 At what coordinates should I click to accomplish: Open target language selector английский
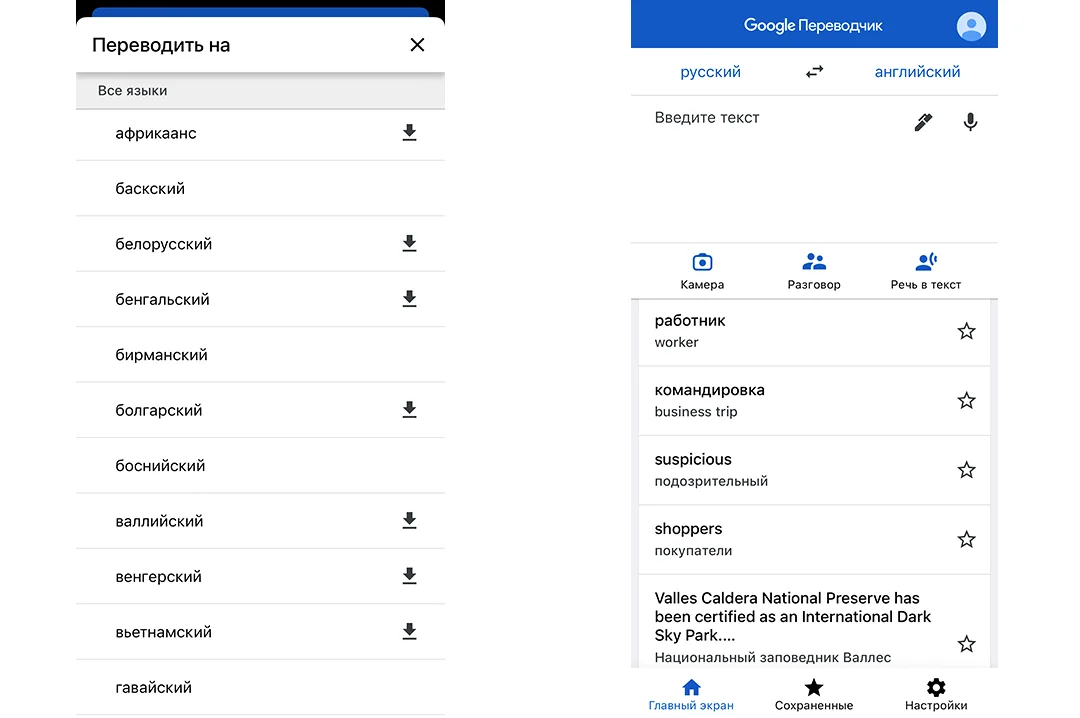click(x=917, y=72)
